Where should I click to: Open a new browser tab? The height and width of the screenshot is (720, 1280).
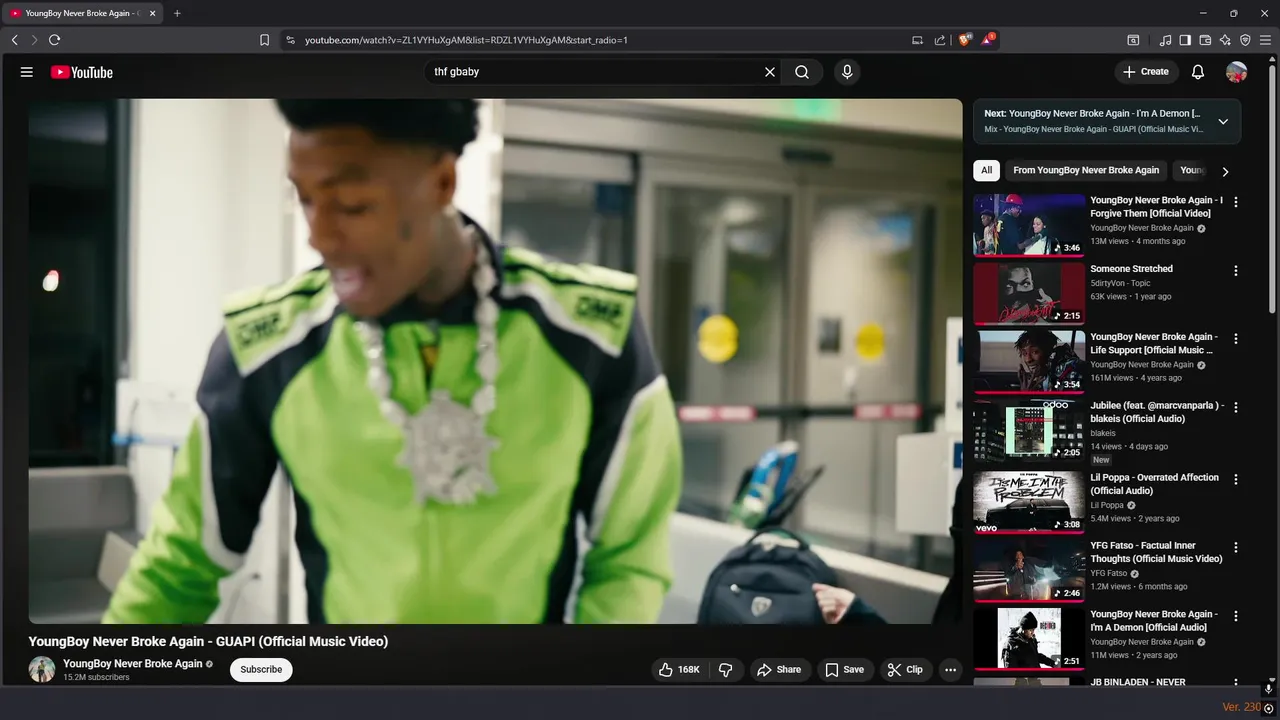(177, 13)
